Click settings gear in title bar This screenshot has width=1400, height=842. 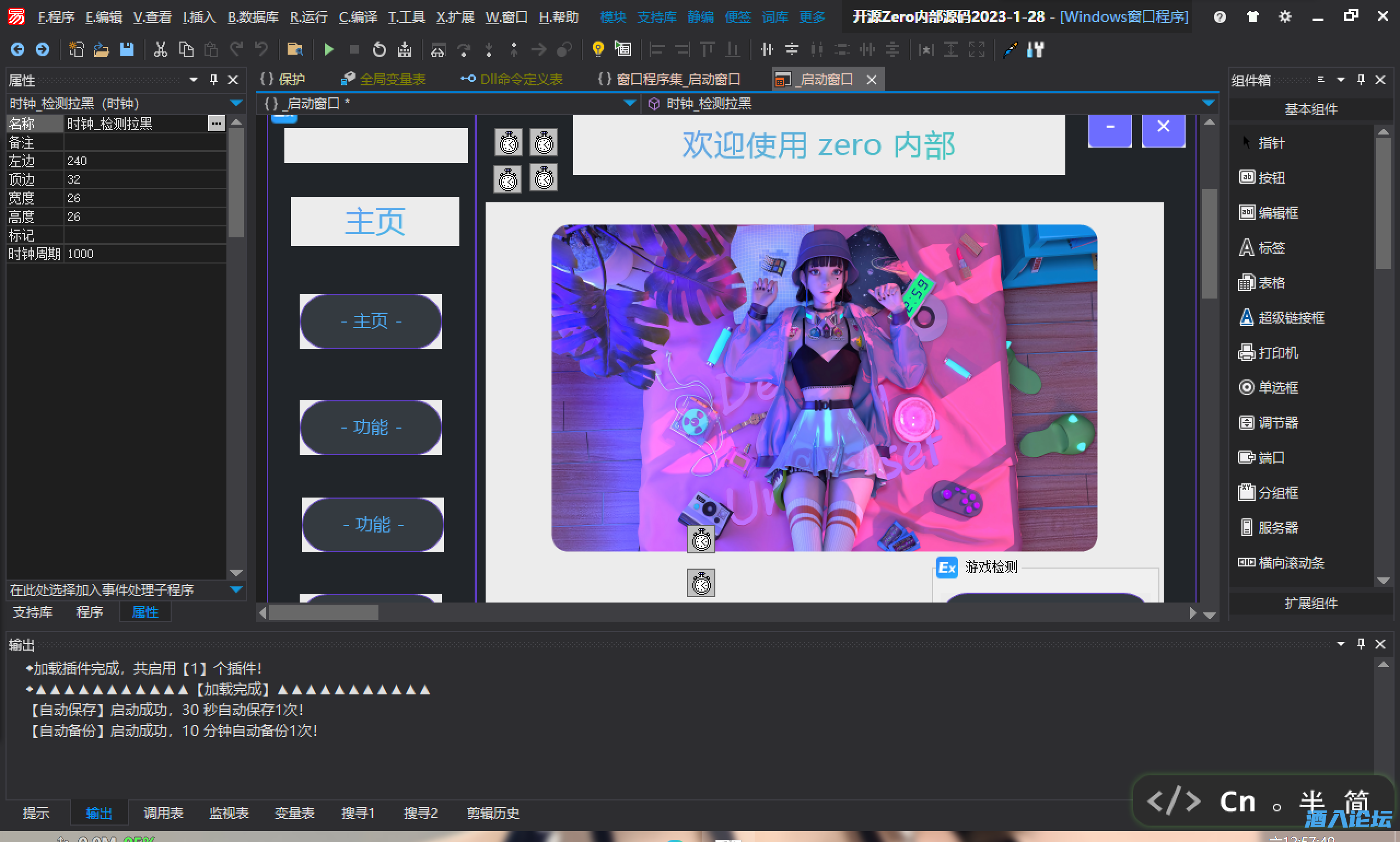[1285, 17]
